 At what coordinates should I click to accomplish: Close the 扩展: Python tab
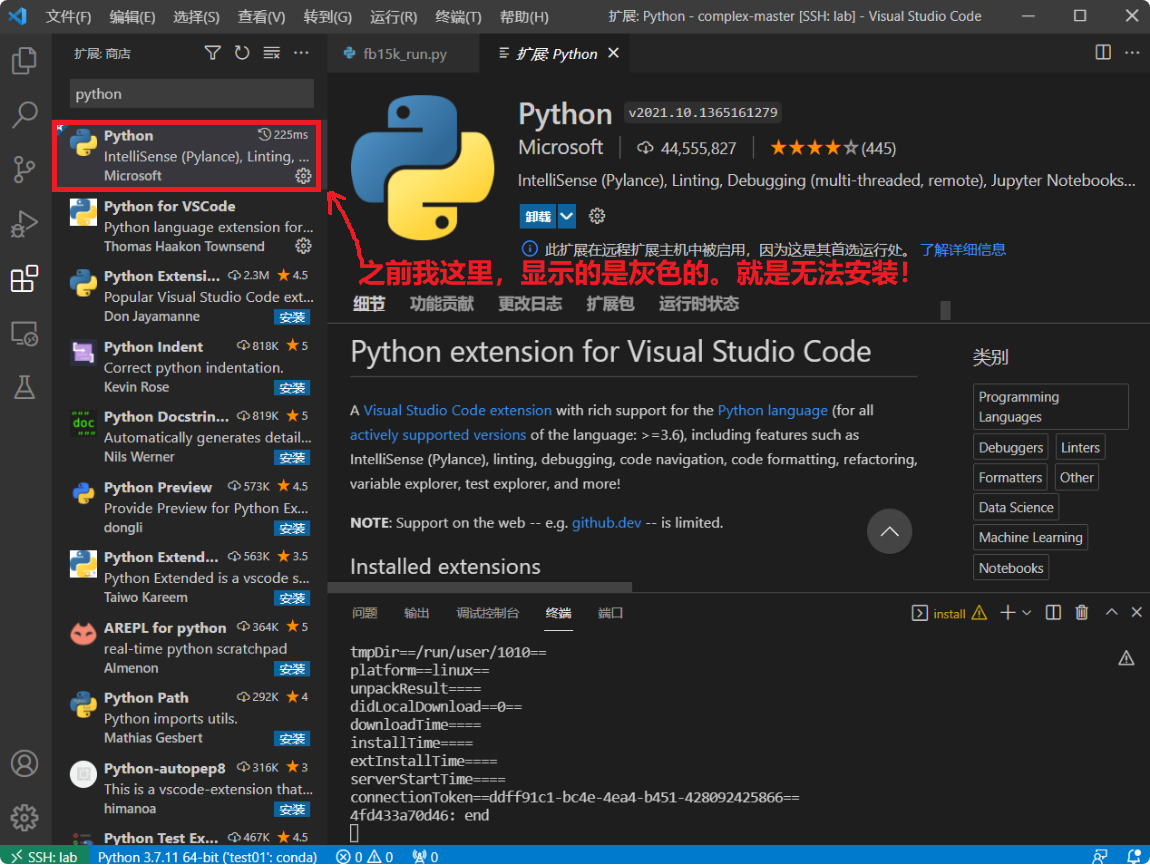[x=613, y=54]
